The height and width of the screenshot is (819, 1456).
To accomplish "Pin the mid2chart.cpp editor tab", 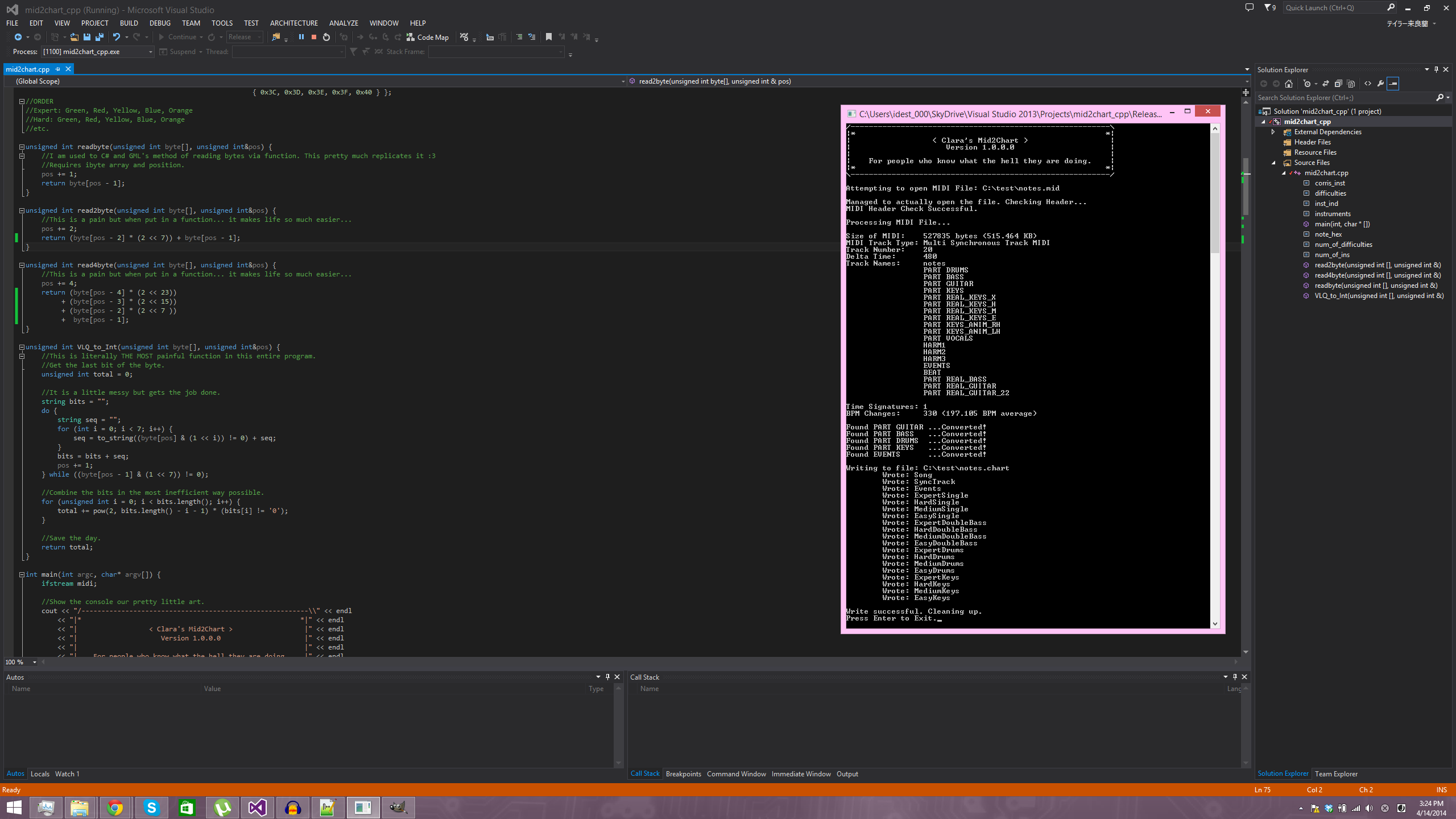I will [57, 69].
